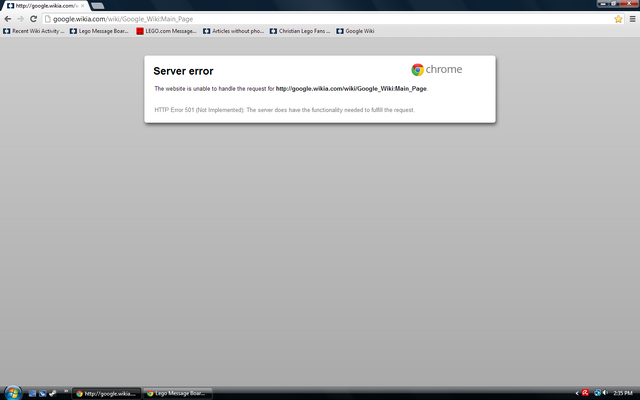
Task: Open the LEGO.com Message... bookmark
Action: click(166, 31)
